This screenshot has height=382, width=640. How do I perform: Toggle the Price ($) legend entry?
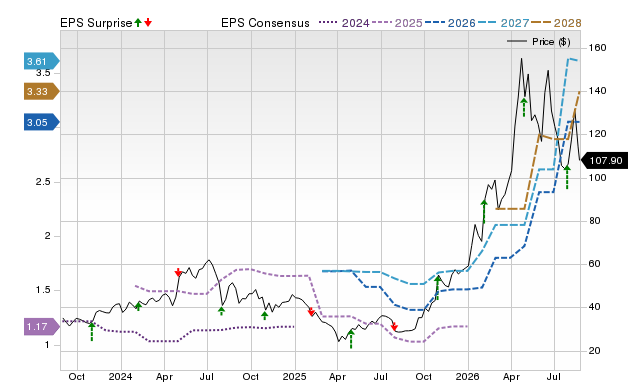[x=539, y=42]
